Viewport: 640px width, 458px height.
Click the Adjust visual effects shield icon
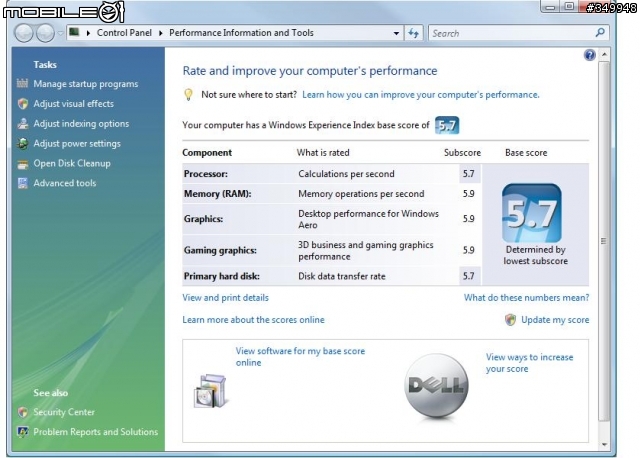23,104
